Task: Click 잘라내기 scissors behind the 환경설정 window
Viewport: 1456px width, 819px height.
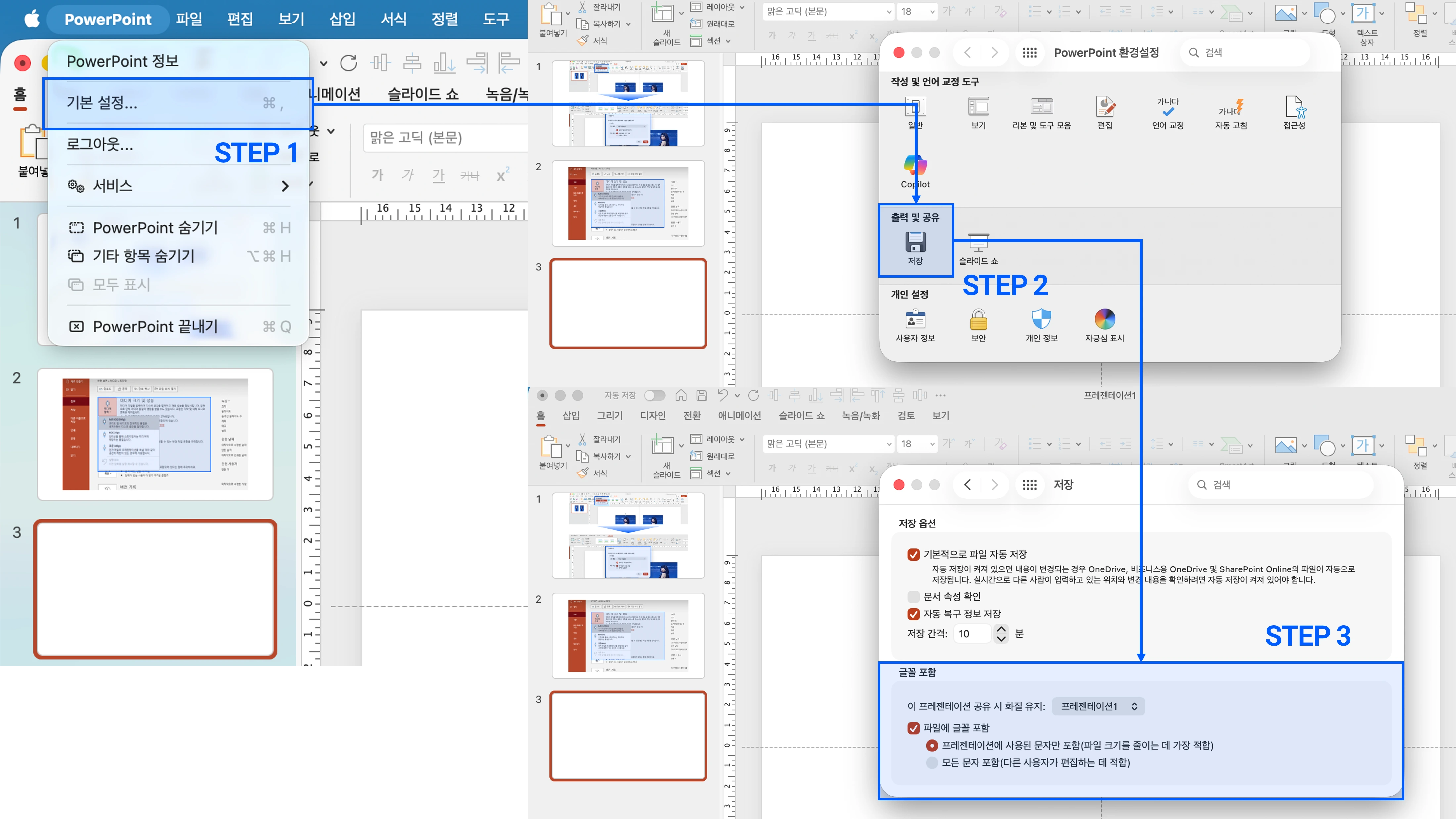Action: pyautogui.click(x=583, y=7)
